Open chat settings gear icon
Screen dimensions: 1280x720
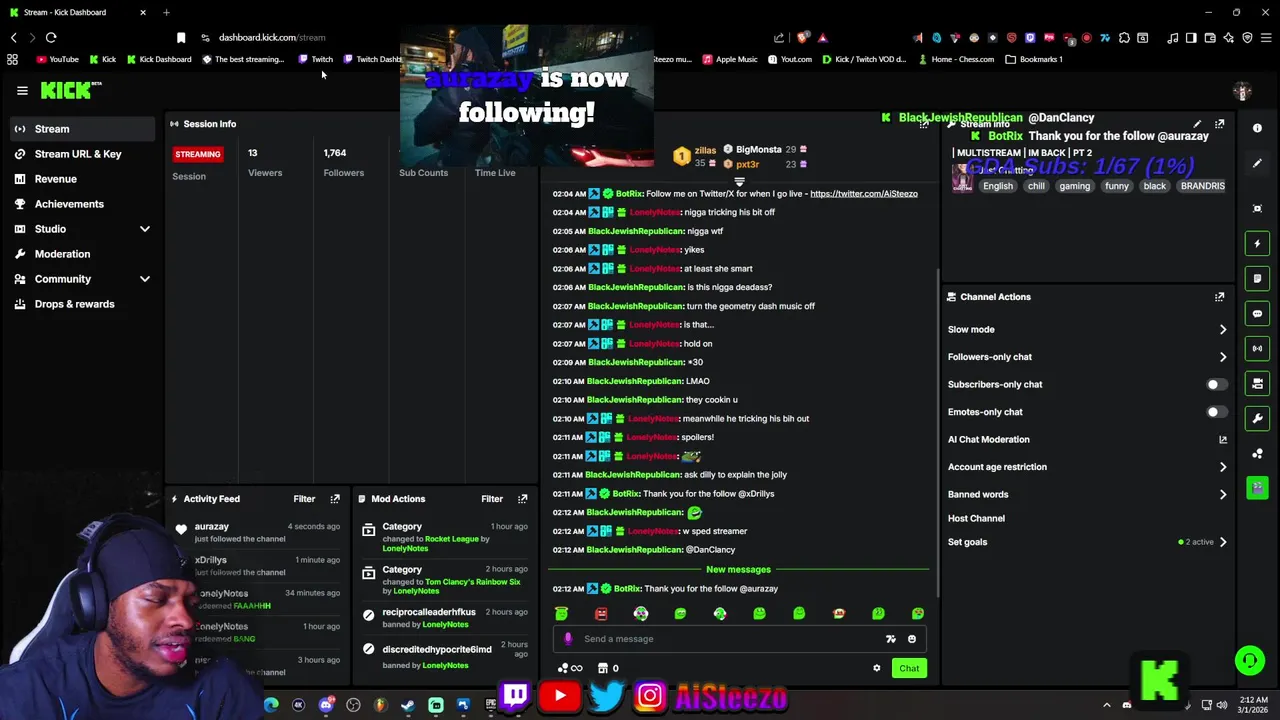pos(877,668)
